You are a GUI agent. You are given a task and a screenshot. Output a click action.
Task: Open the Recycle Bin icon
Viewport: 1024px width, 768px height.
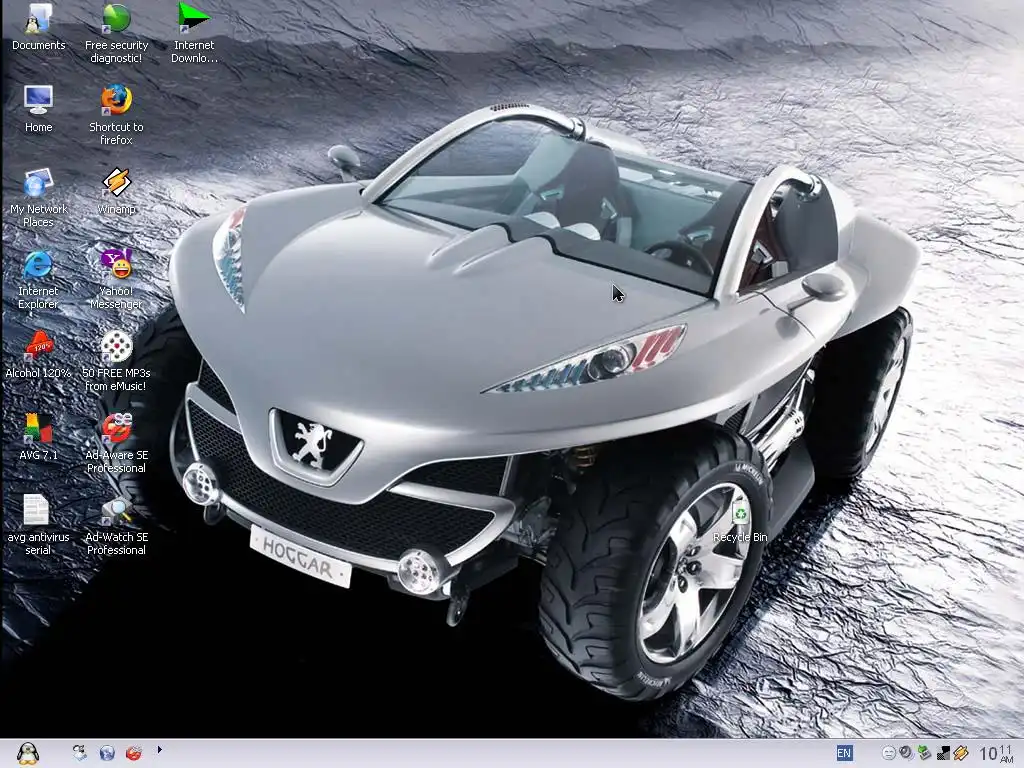[x=741, y=519]
